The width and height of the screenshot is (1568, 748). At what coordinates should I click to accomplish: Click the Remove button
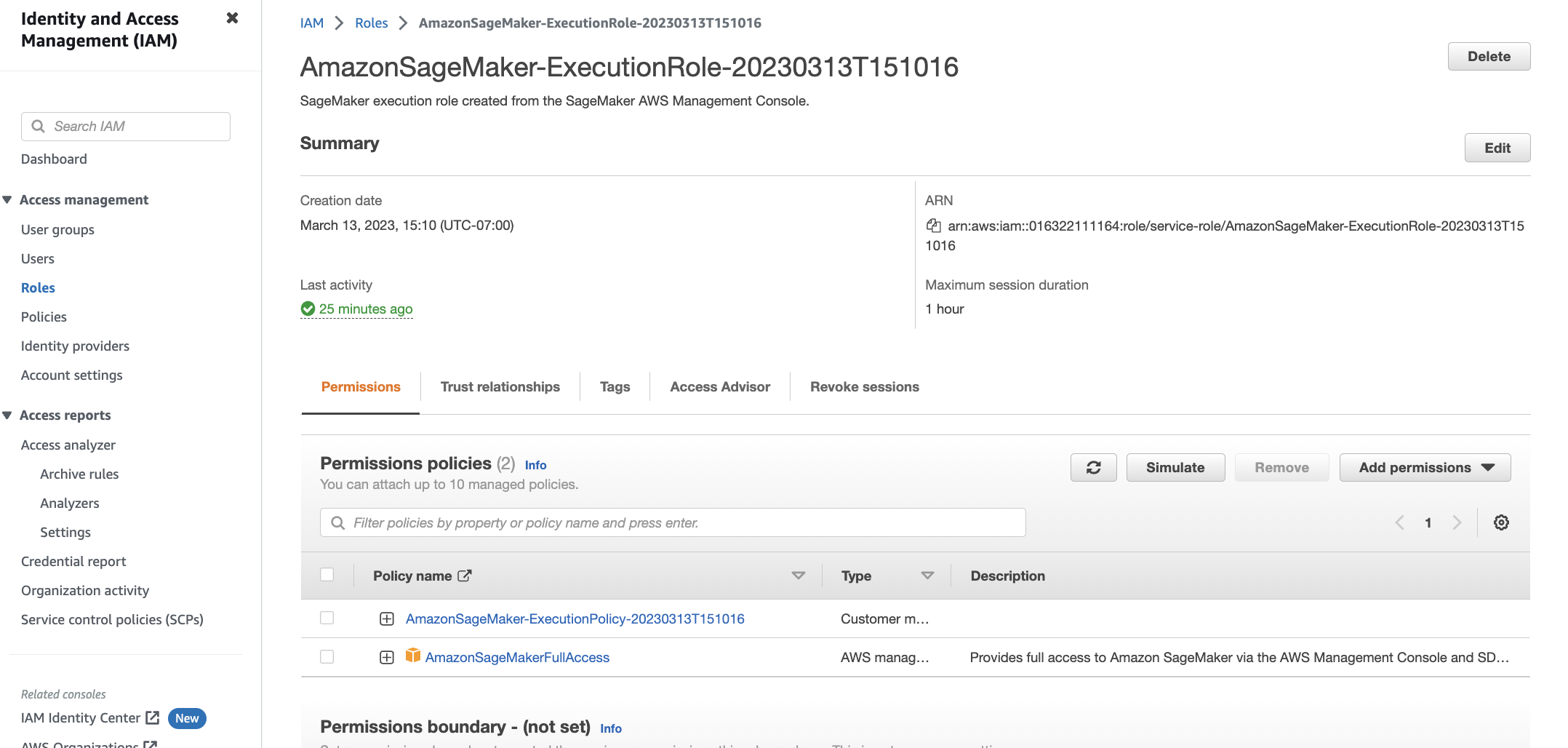[x=1281, y=467]
